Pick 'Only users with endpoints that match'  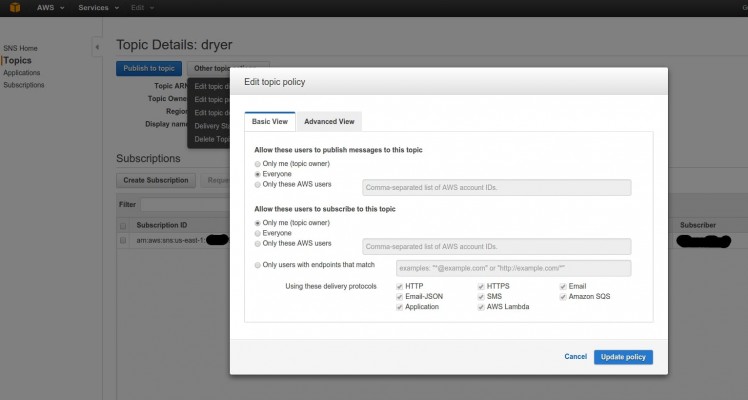(258, 265)
